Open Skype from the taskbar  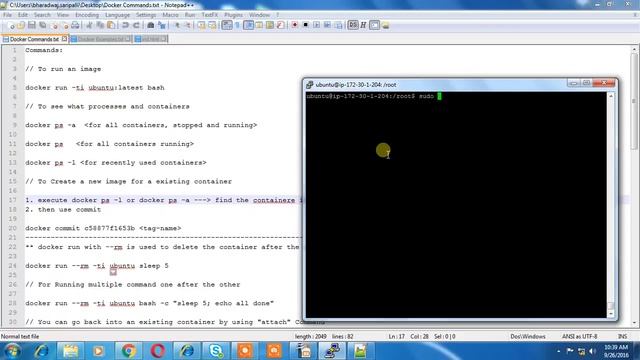click(216, 351)
